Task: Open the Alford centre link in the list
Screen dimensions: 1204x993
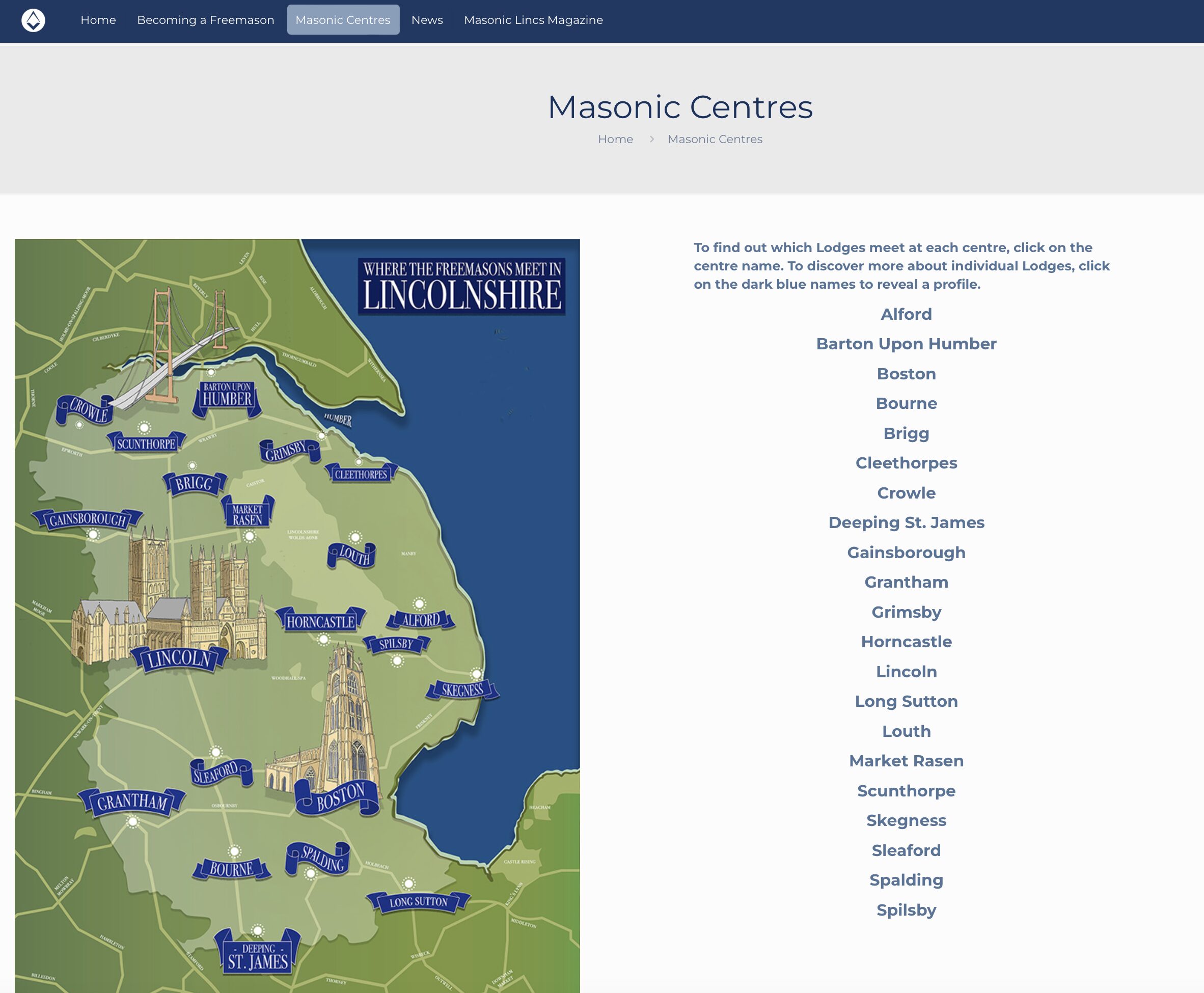Action: 906,314
